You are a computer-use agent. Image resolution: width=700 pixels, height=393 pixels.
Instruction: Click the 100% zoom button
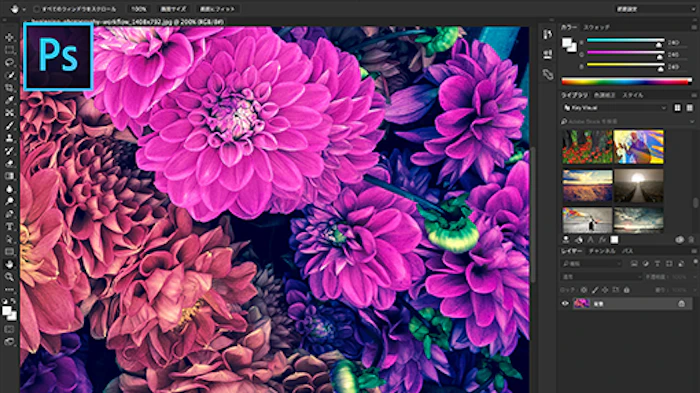pos(139,9)
